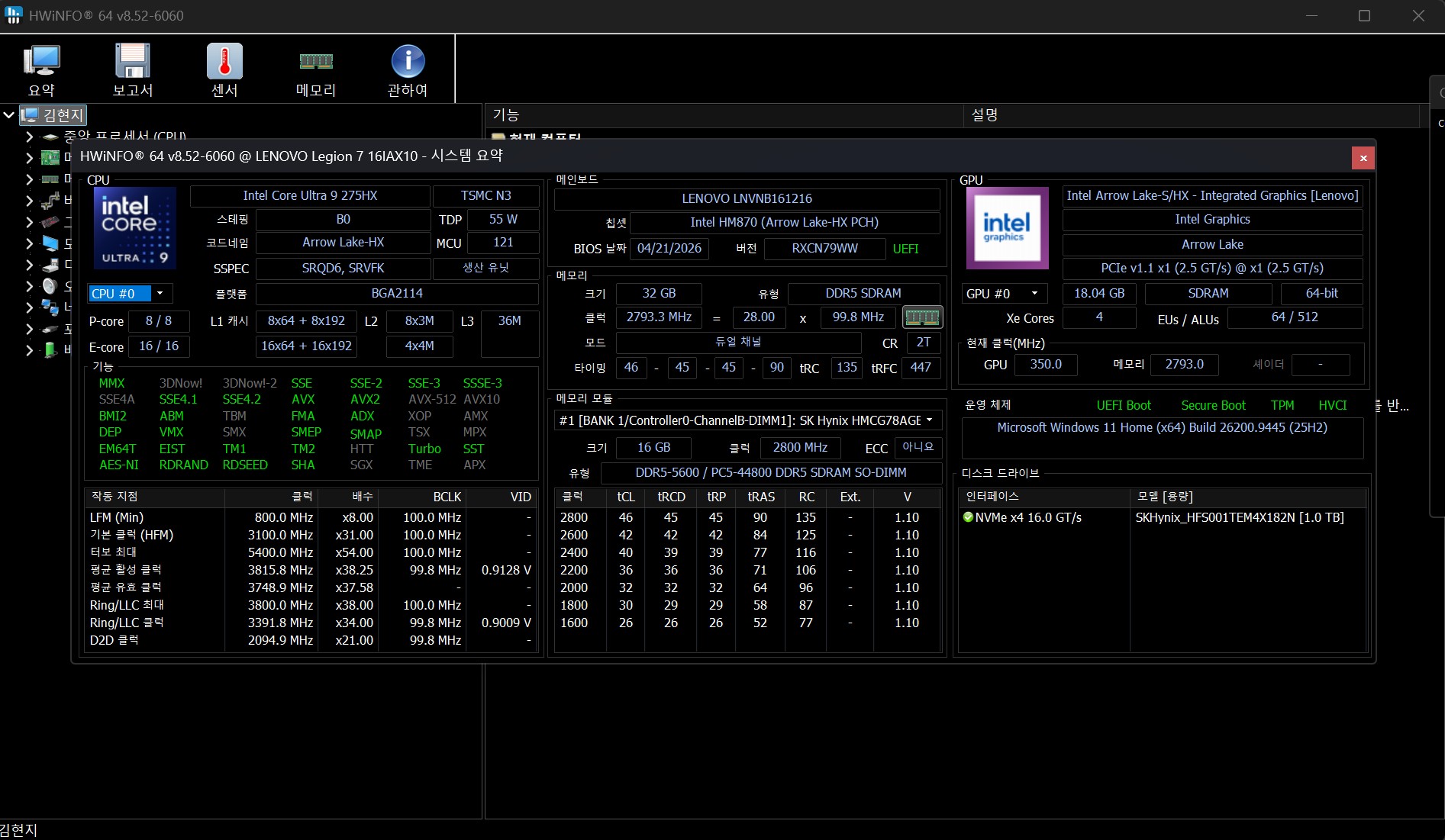
Task: Click the Intel Core Ultra 9 275HX field
Action: coord(310,196)
